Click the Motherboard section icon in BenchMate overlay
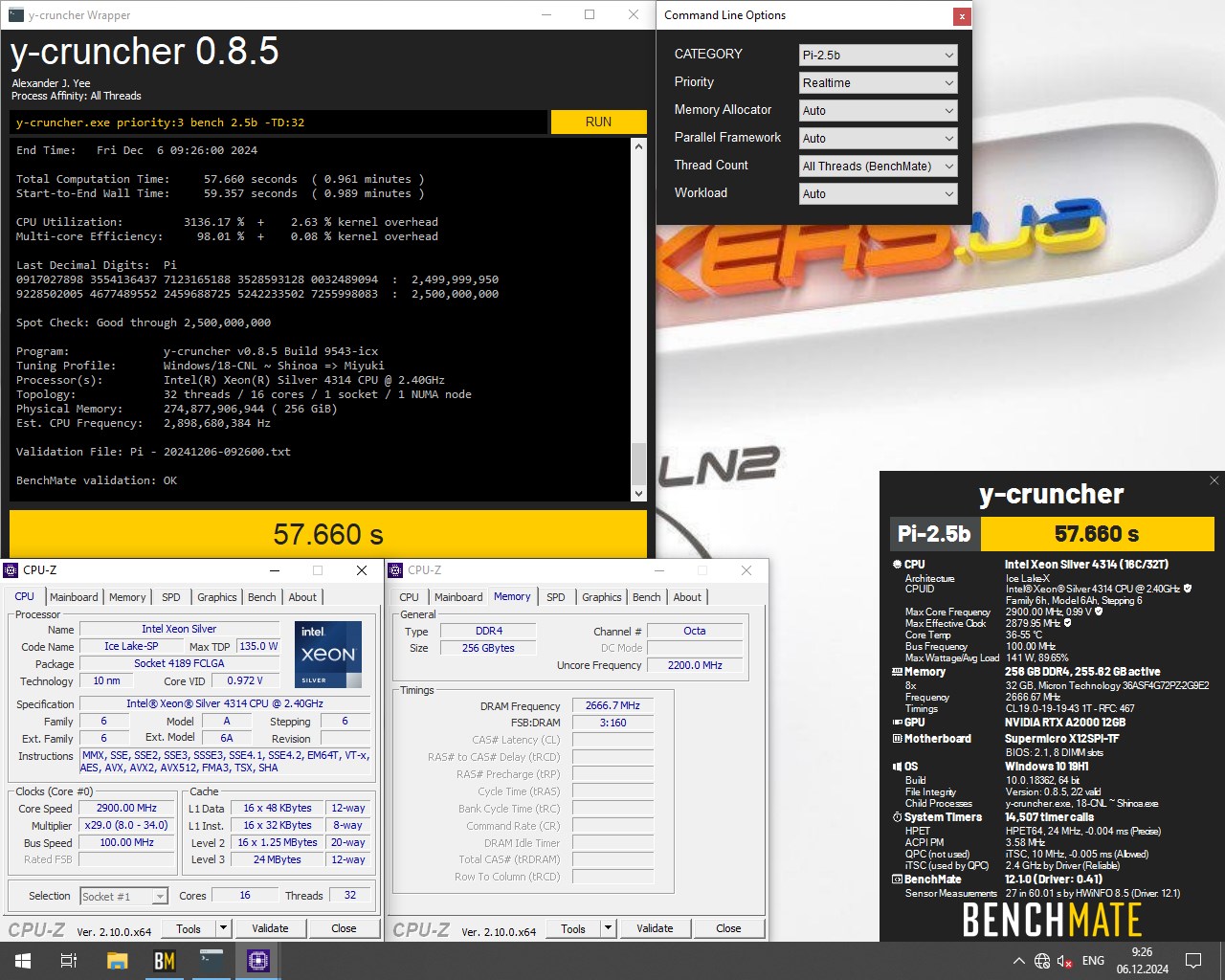Screen dimensions: 1225x980 [x=897, y=739]
